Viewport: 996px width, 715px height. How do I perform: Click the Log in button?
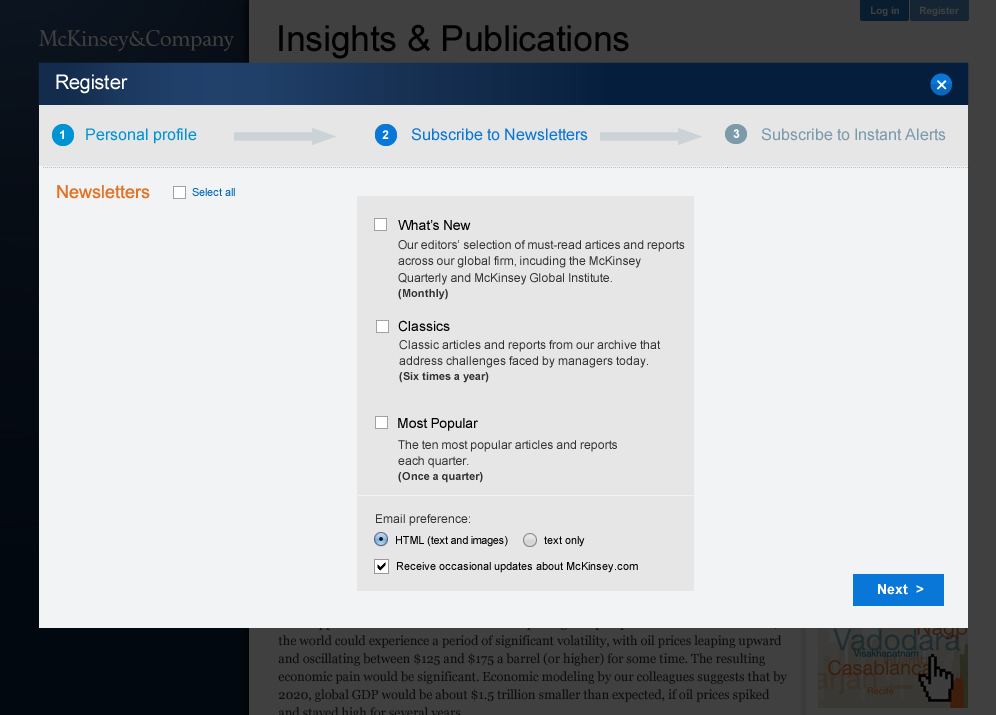point(884,11)
